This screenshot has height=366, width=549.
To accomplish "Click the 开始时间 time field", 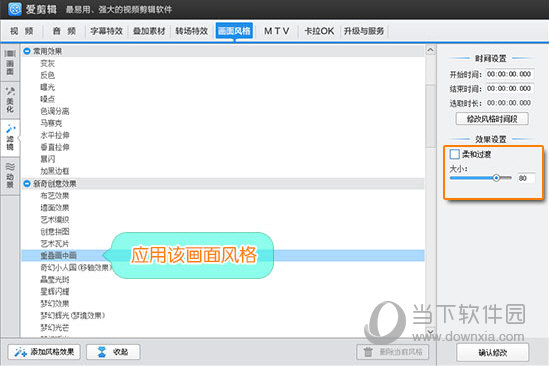I will click(x=509, y=74).
